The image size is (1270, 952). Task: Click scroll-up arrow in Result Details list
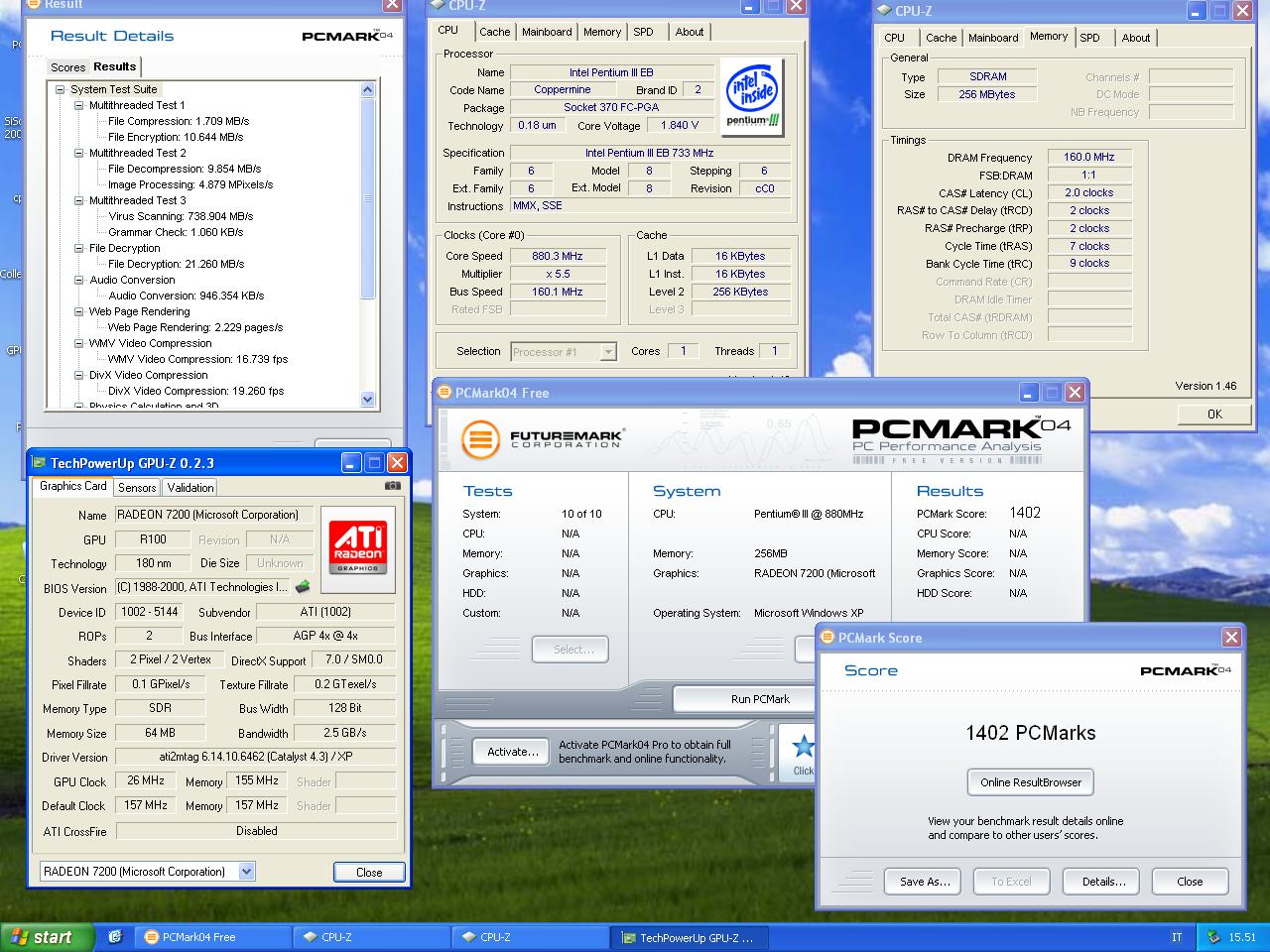(368, 90)
